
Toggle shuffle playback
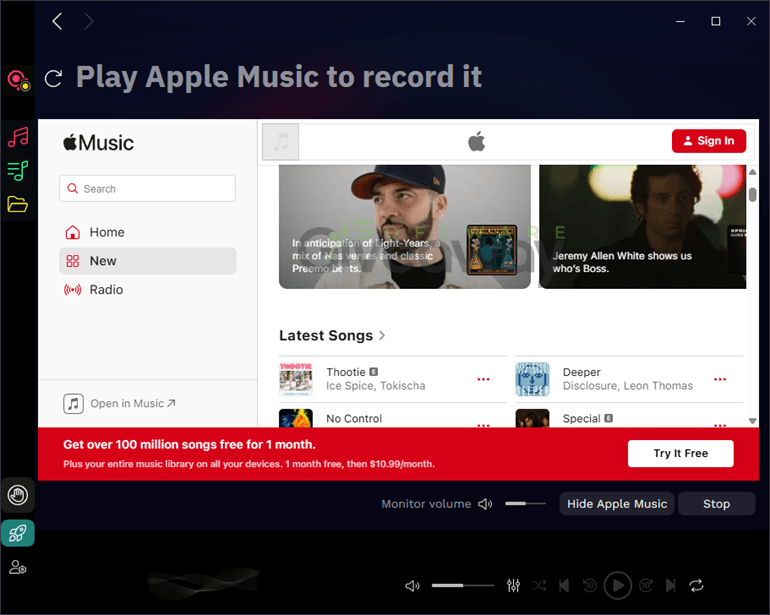coord(539,586)
